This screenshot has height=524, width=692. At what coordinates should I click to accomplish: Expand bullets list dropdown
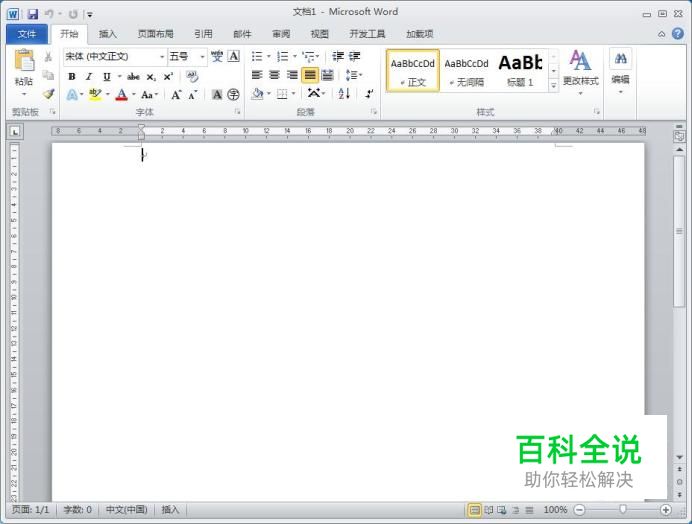coord(268,57)
